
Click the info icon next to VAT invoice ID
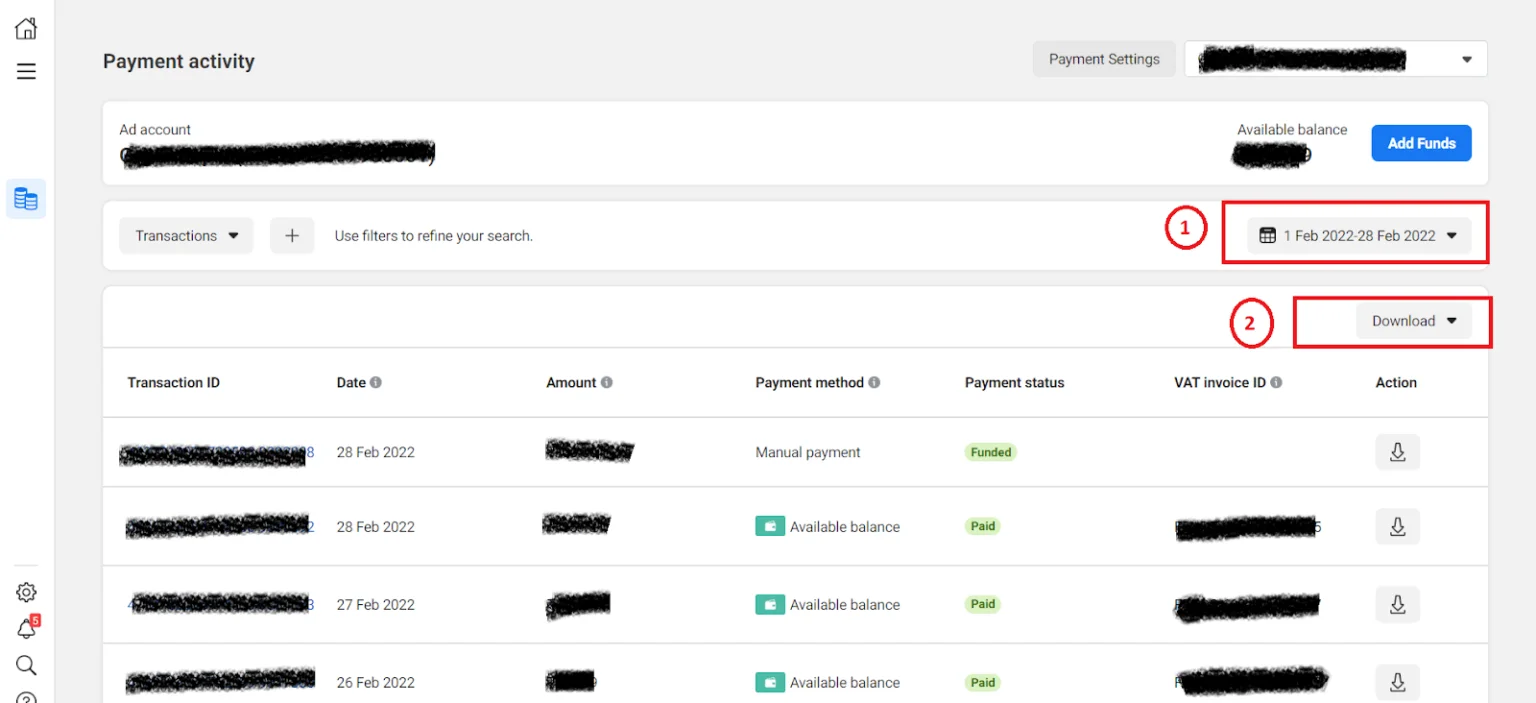[x=1276, y=382]
